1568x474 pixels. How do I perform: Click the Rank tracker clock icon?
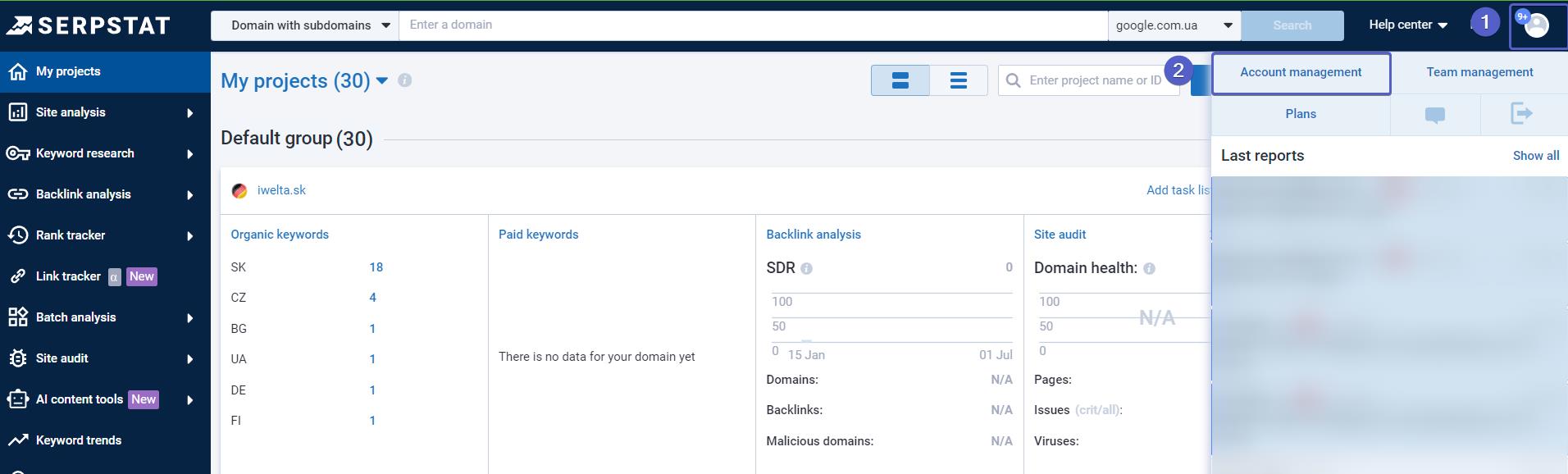17,235
